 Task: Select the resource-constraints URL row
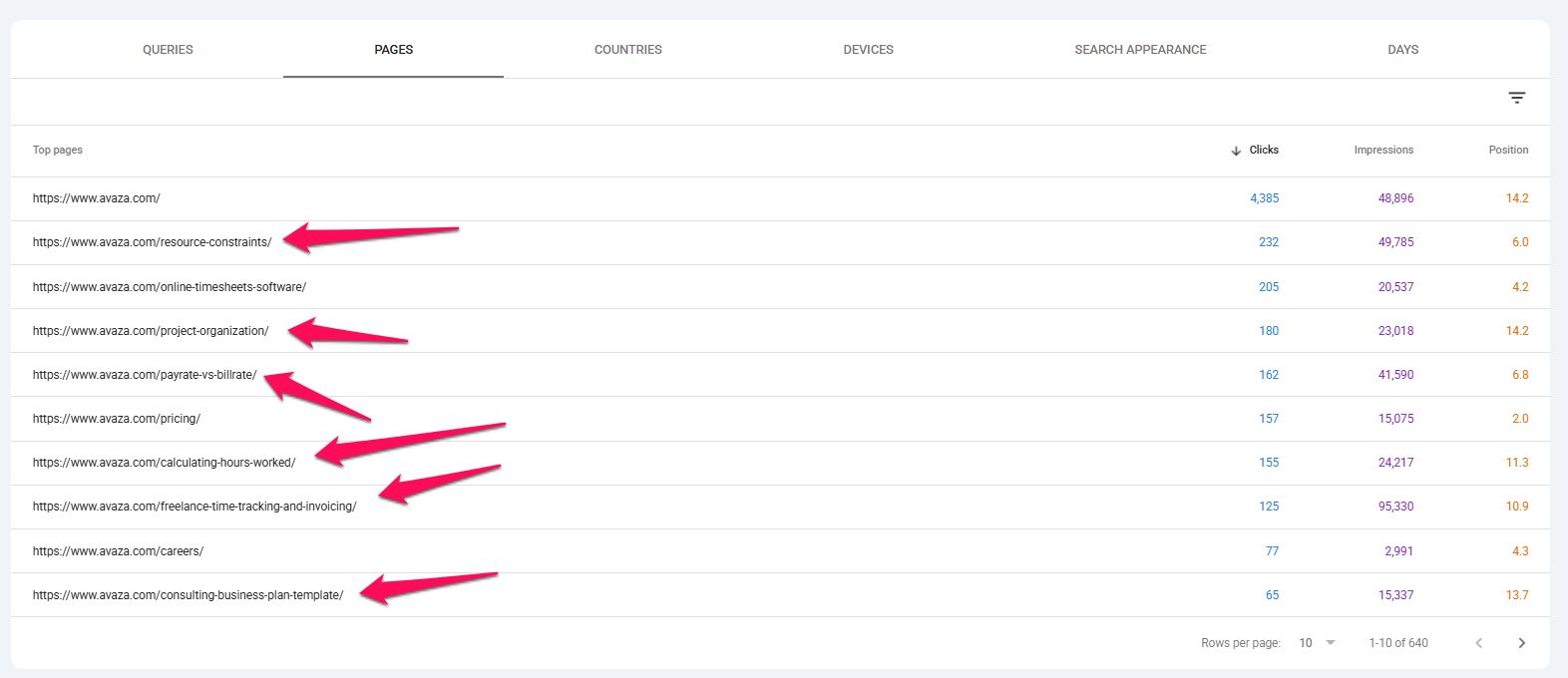pyautogui.click(x=780, y=242)
